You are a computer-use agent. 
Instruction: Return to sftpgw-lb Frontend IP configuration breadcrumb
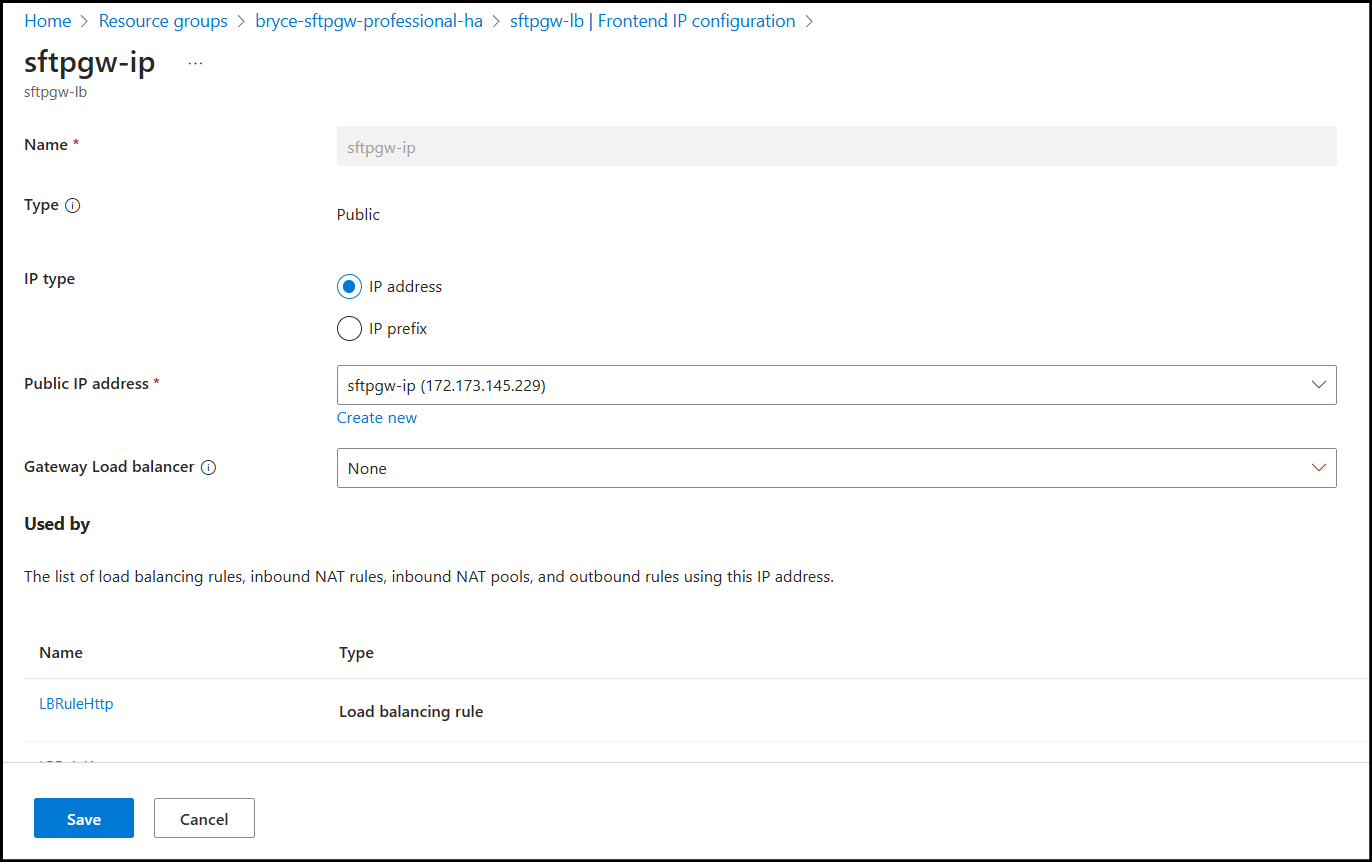652,21
